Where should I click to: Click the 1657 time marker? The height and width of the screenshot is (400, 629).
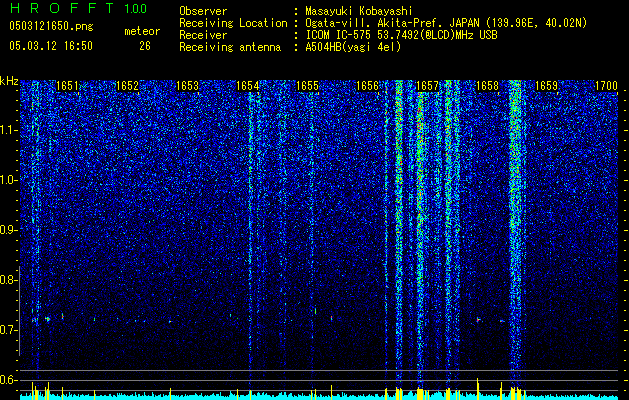tap(427, 86)
